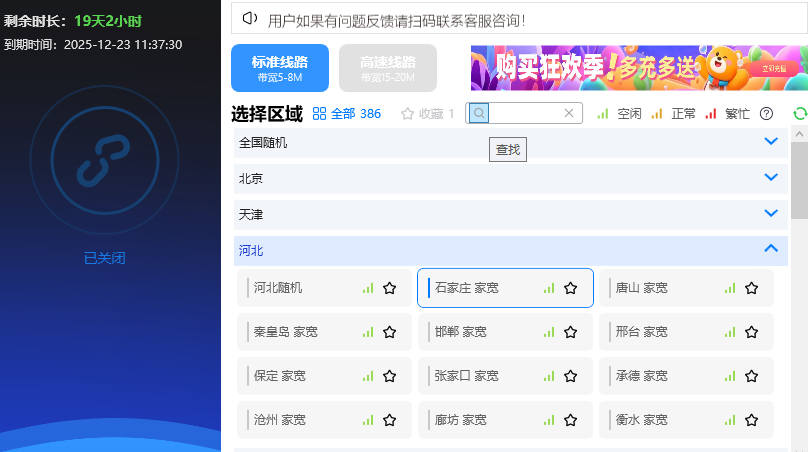Expand the 北京 region list
Viewport: 810px width, 452px height.
[770, 178]
